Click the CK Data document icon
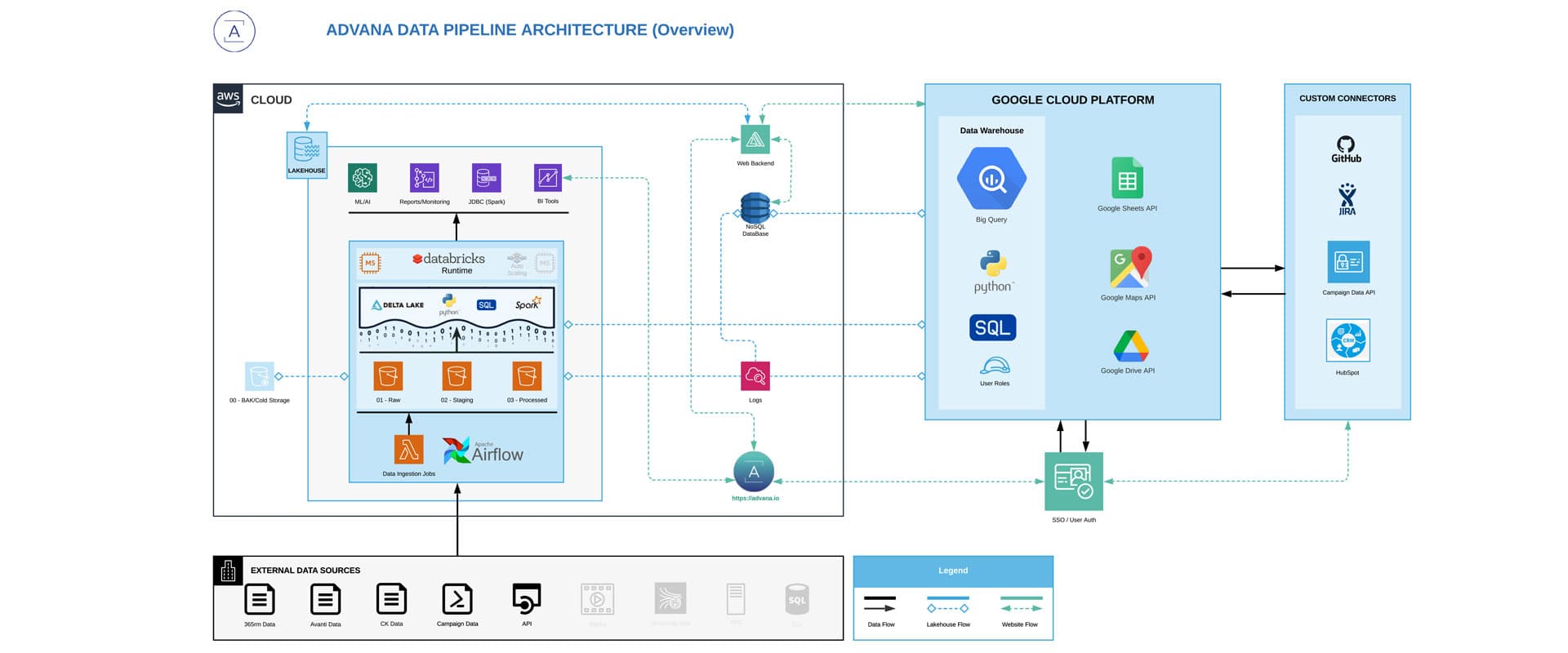The height and width of the screenshot is (653, 1568). [x=391, y=600]
